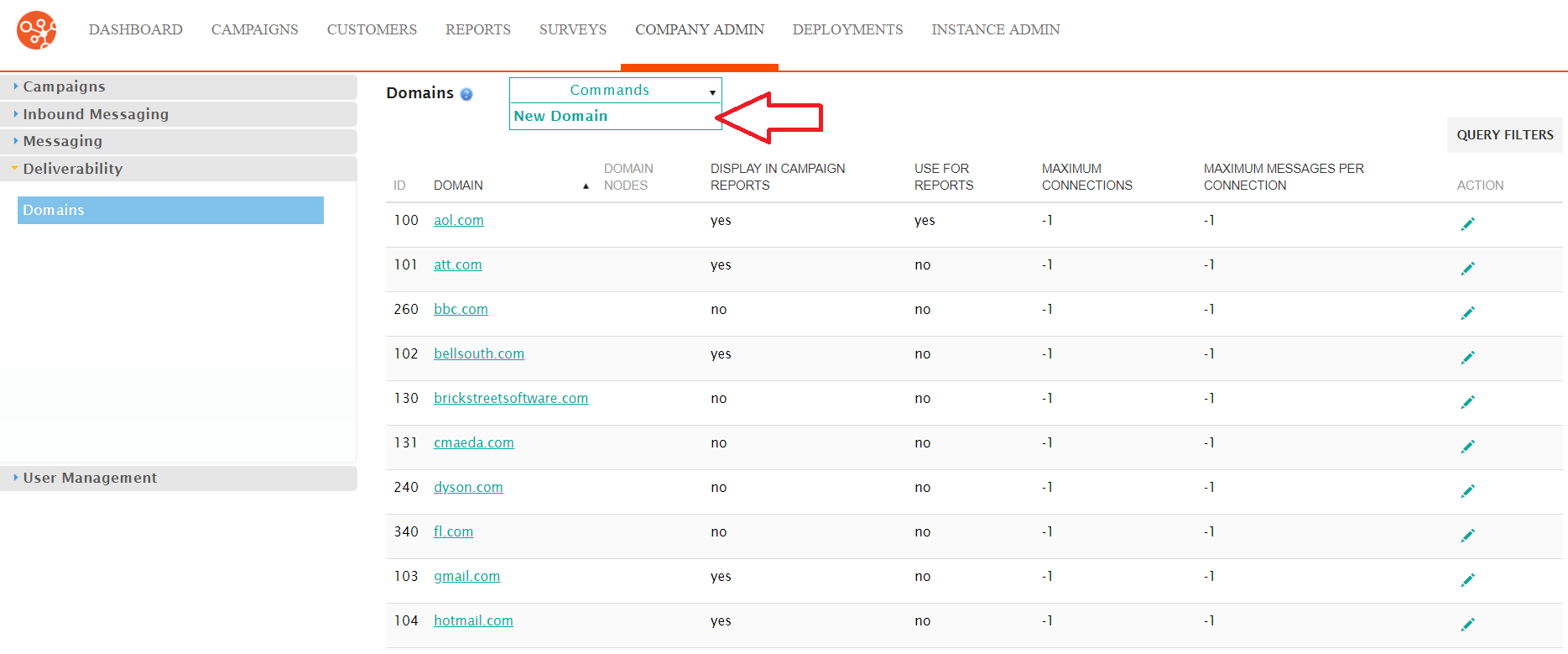Image resolution: width=1568 pixels, height=654 pixels.
Task: Collapse the Deliverability section
Action: [x=178, y=169]
